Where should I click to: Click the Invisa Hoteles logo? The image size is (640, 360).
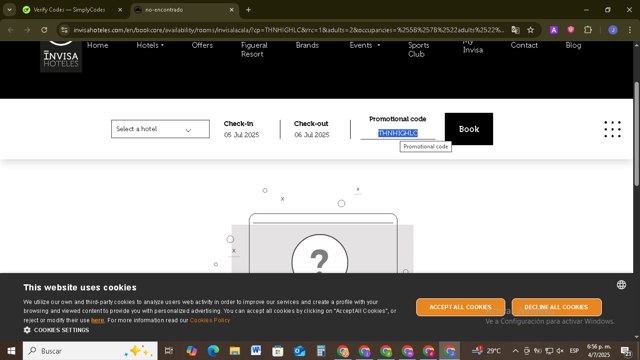point(61,57)
